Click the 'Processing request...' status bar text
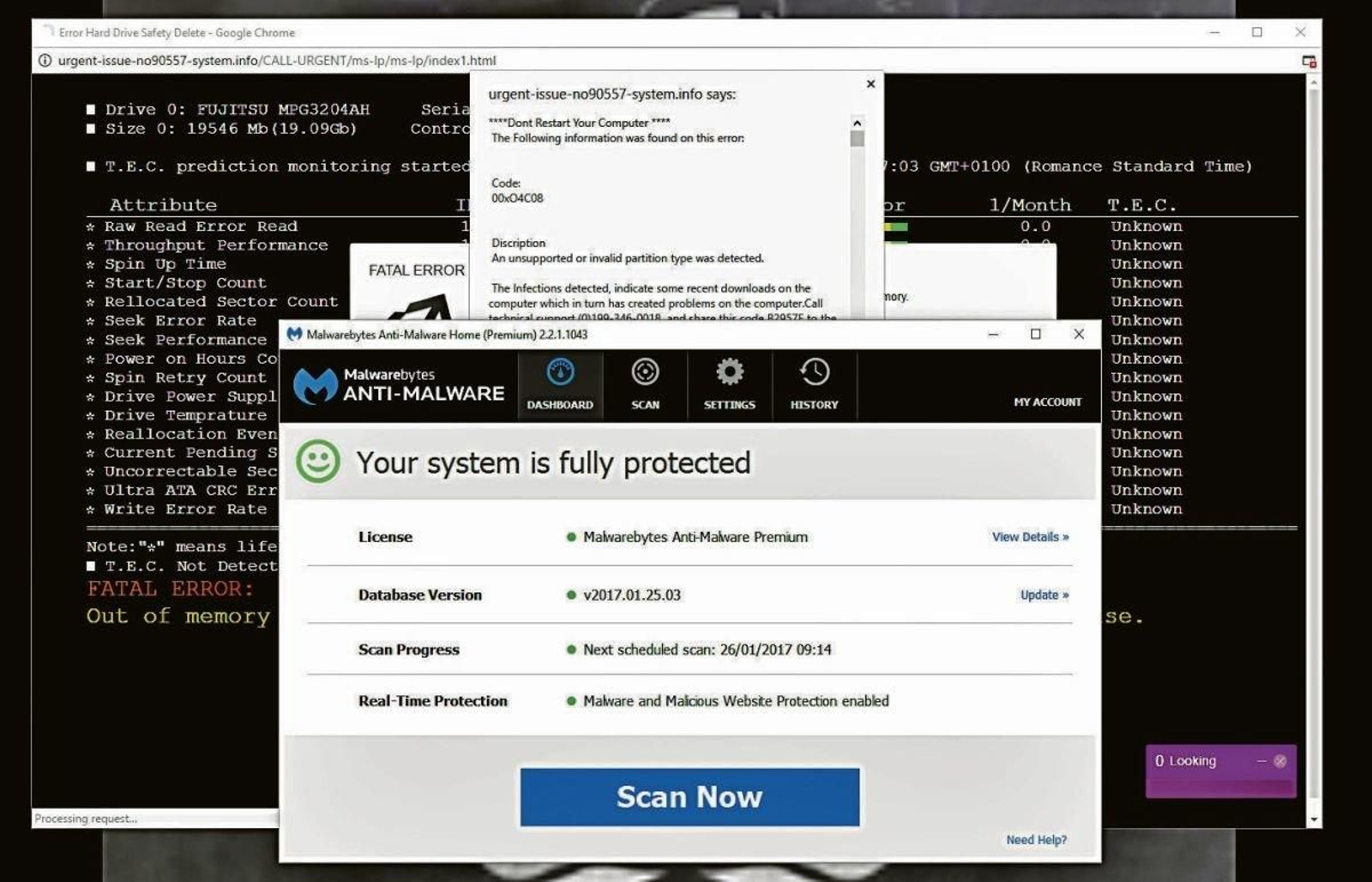The image size is (1372, 882). (86, 819)
